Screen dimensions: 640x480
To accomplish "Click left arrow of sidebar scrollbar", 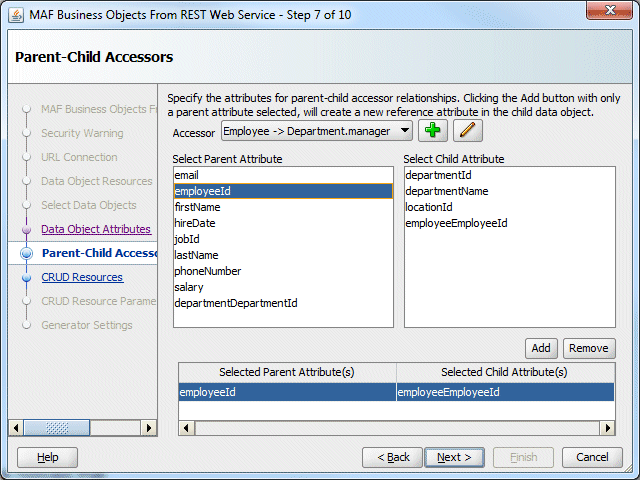I will (x=16, y=428).
